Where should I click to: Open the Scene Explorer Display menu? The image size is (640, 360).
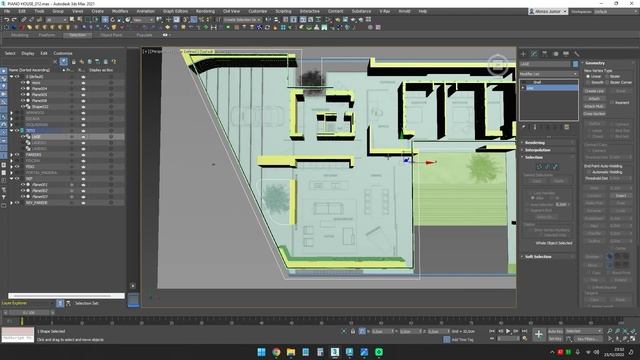coord(28,53)
